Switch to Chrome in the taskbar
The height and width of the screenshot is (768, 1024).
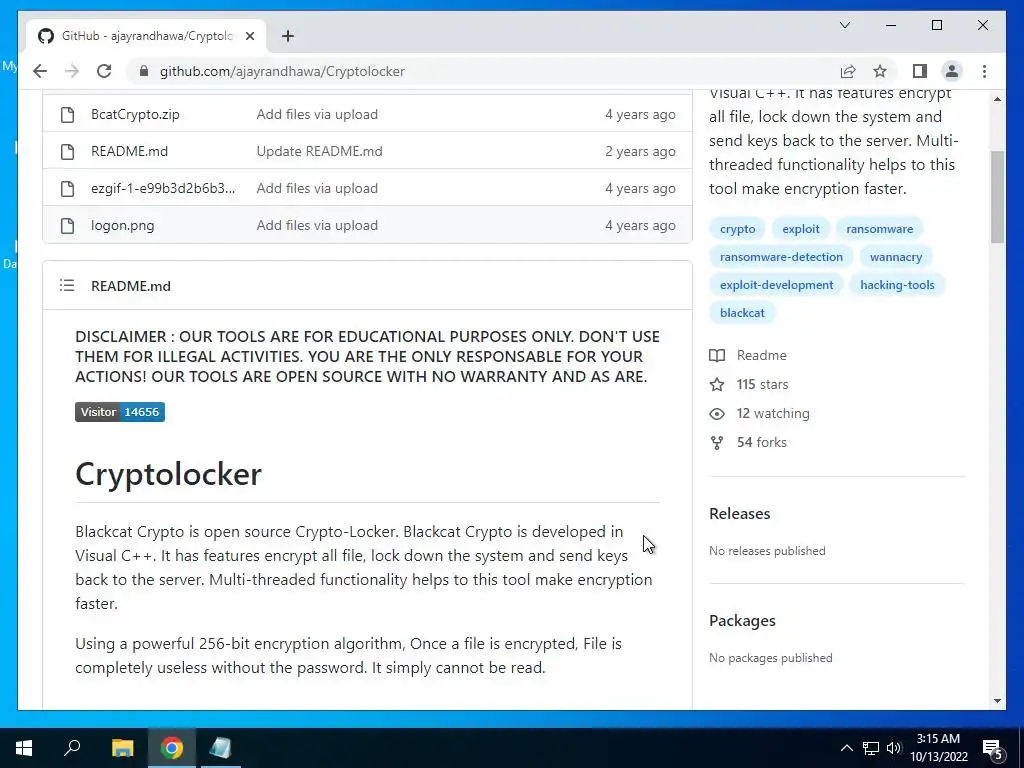(x=172, y=748)
